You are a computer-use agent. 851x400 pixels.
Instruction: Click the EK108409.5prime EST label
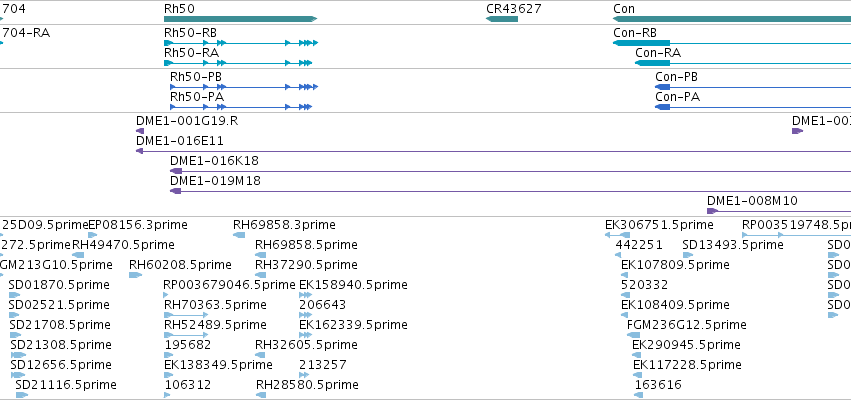[675, 304]
